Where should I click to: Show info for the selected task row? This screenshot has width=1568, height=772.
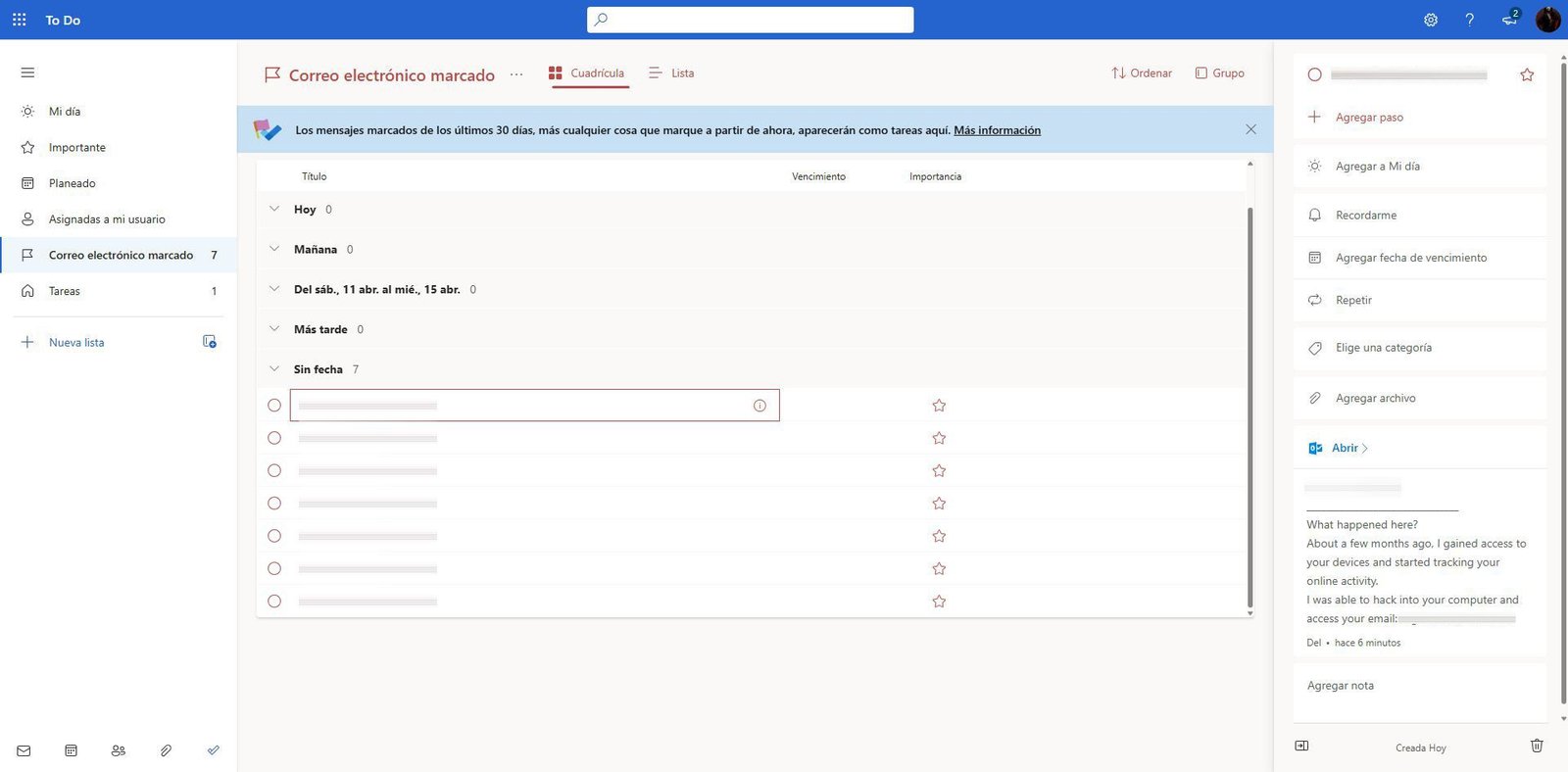click(759, 406)
